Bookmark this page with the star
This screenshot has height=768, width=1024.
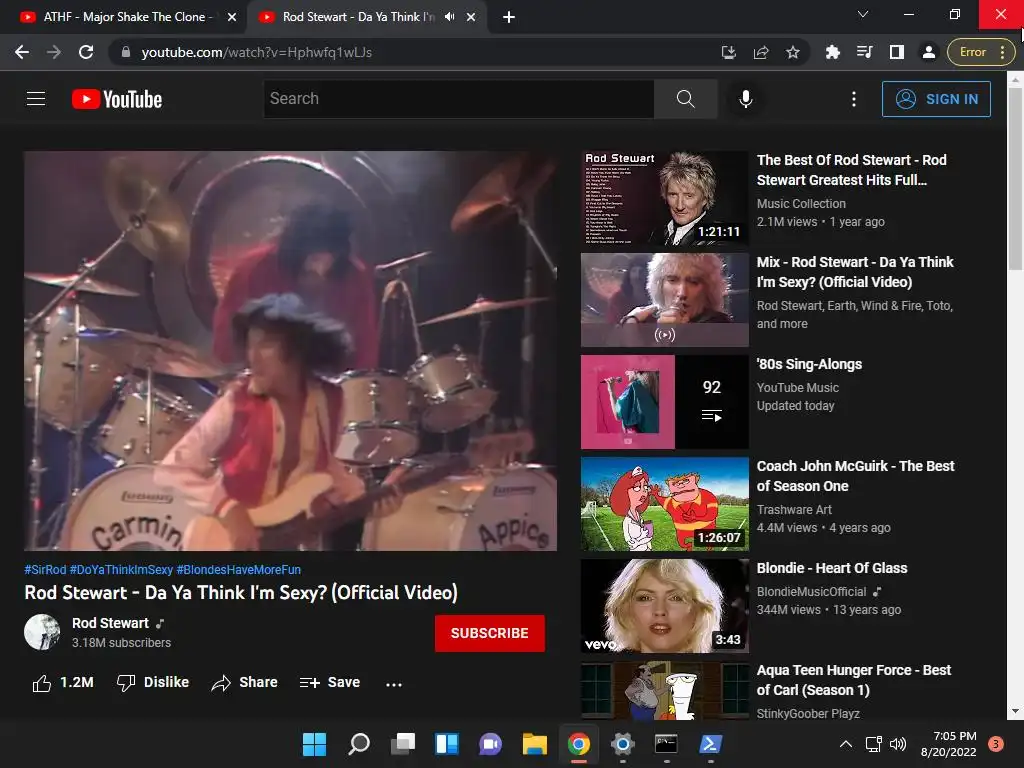click(x=793, y=52)
